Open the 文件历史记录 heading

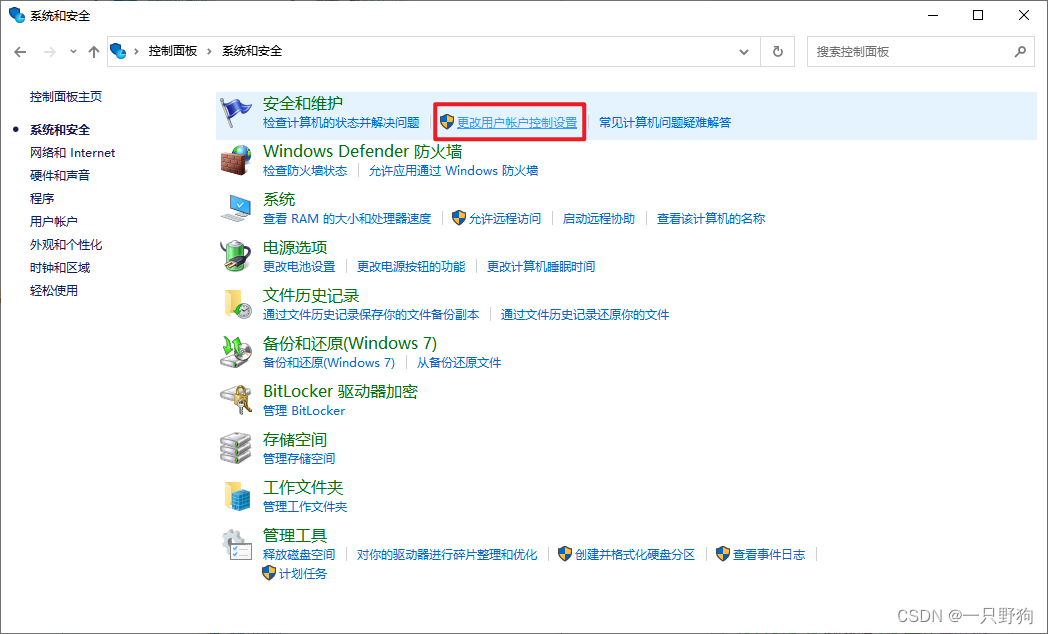coord(311,296)
